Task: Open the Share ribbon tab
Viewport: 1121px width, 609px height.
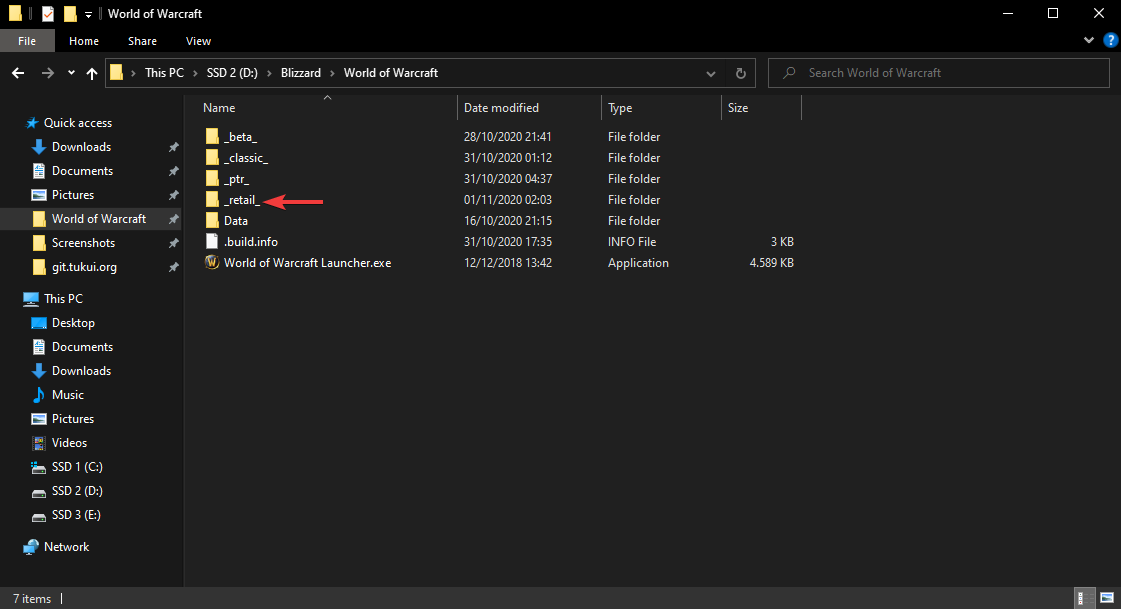Action: click(142, 41)
